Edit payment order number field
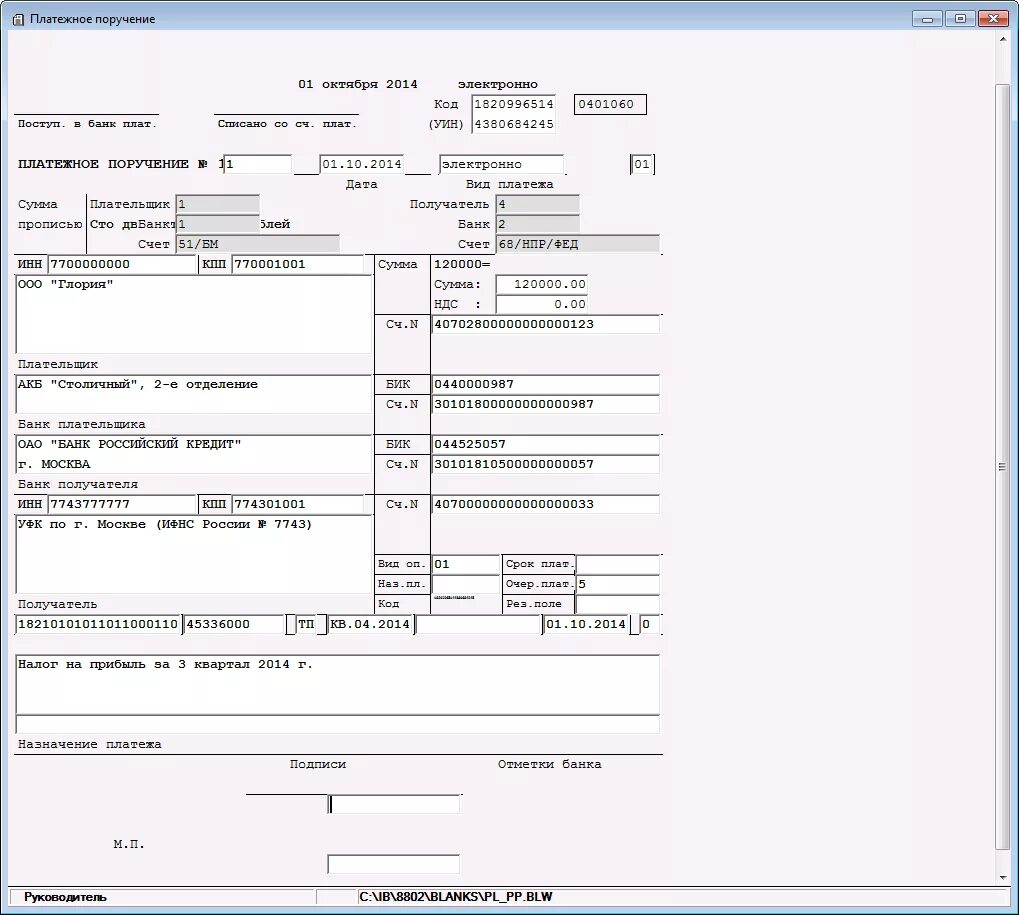The height and width of the screenshot is (915, 1019). pyautogui.click(x=258, y=164)
